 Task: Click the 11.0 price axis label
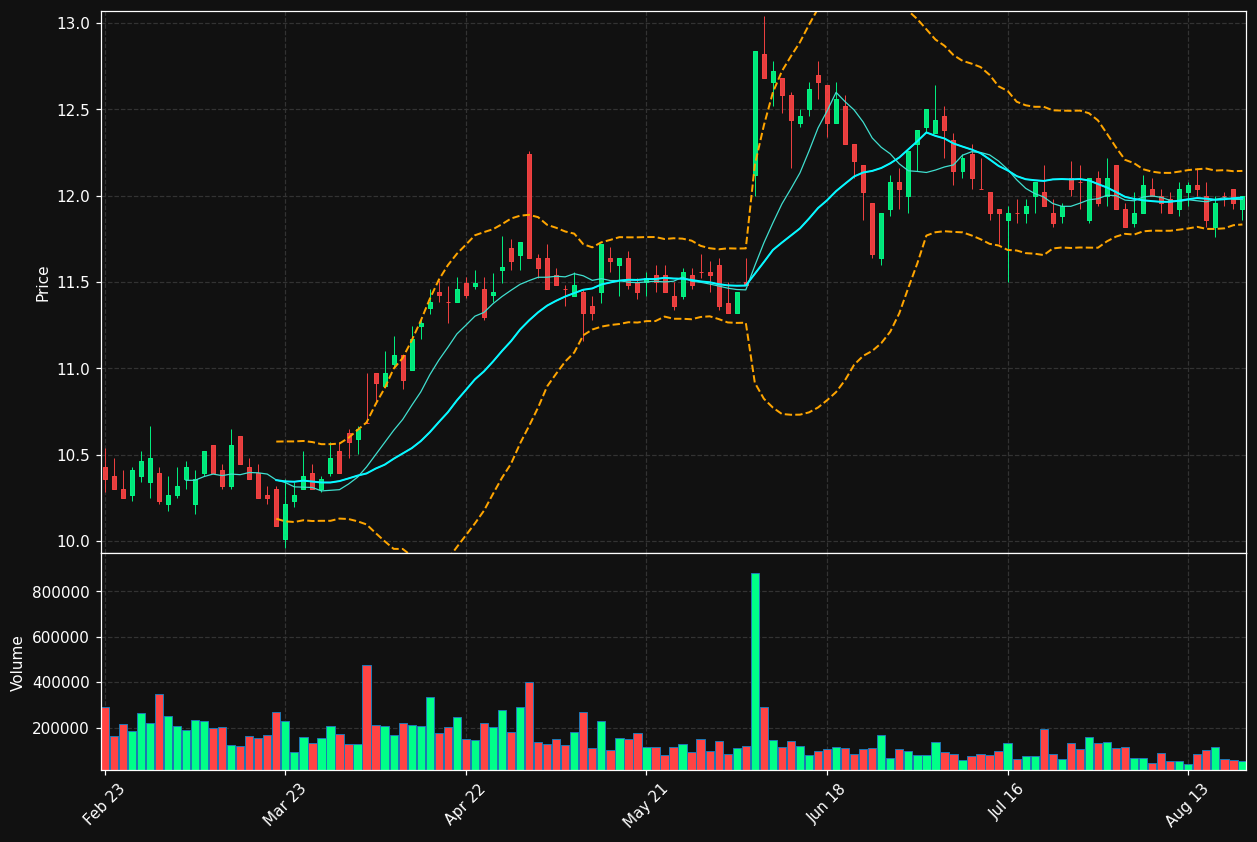[x=75, y=369]
